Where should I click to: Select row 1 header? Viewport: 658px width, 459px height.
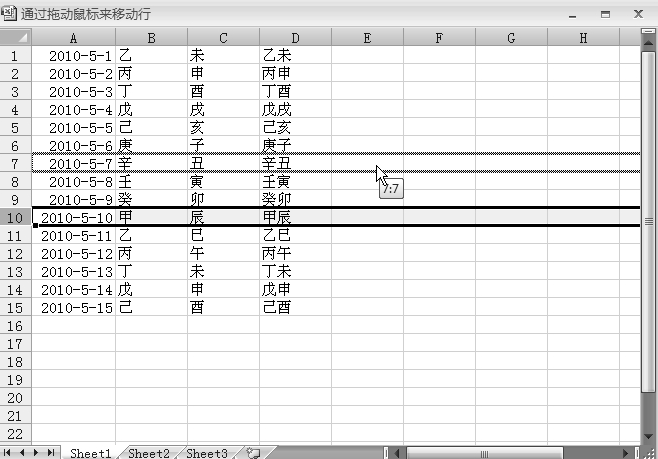point(16,55)
